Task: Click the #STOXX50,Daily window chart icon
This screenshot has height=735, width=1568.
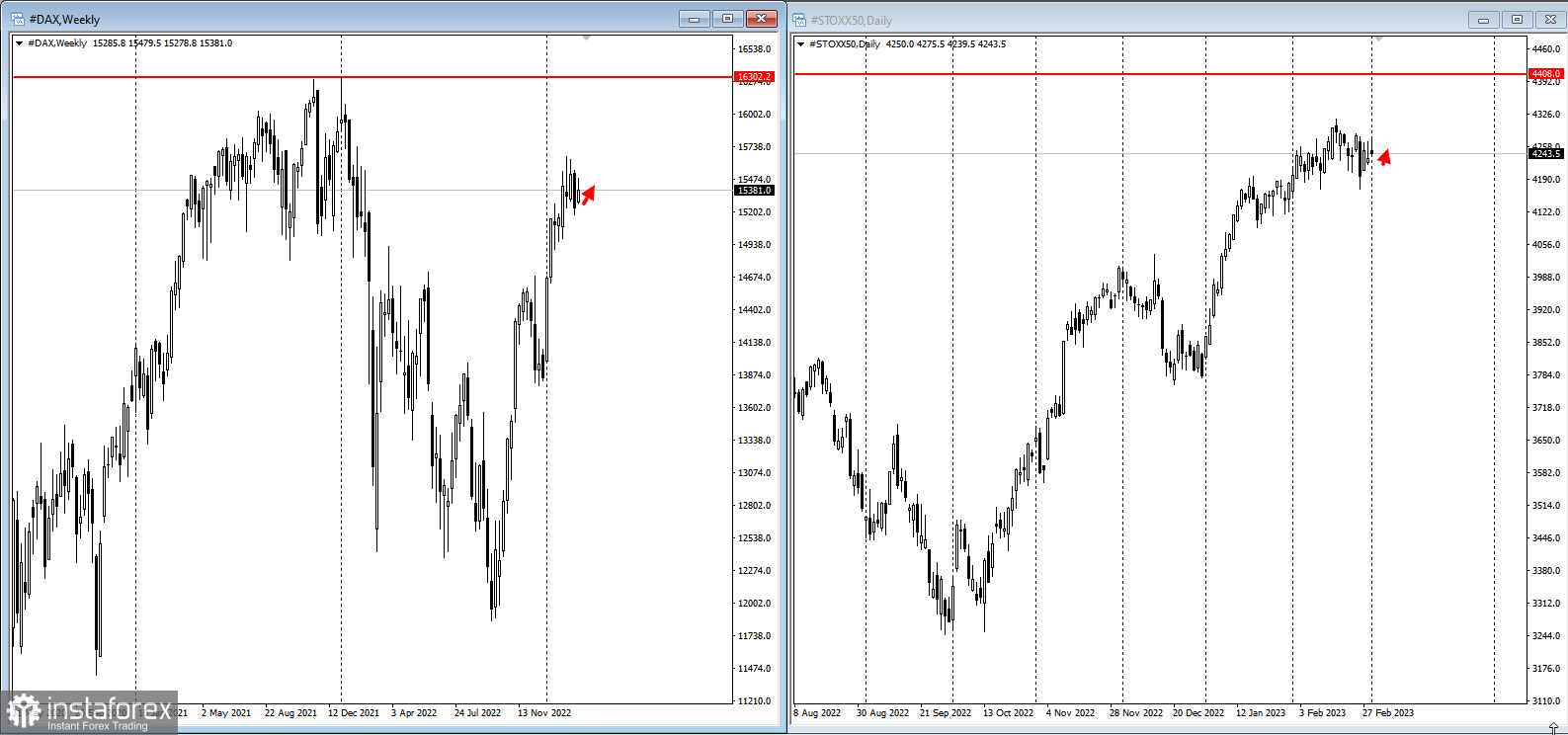Action: (x=799, y=20)
